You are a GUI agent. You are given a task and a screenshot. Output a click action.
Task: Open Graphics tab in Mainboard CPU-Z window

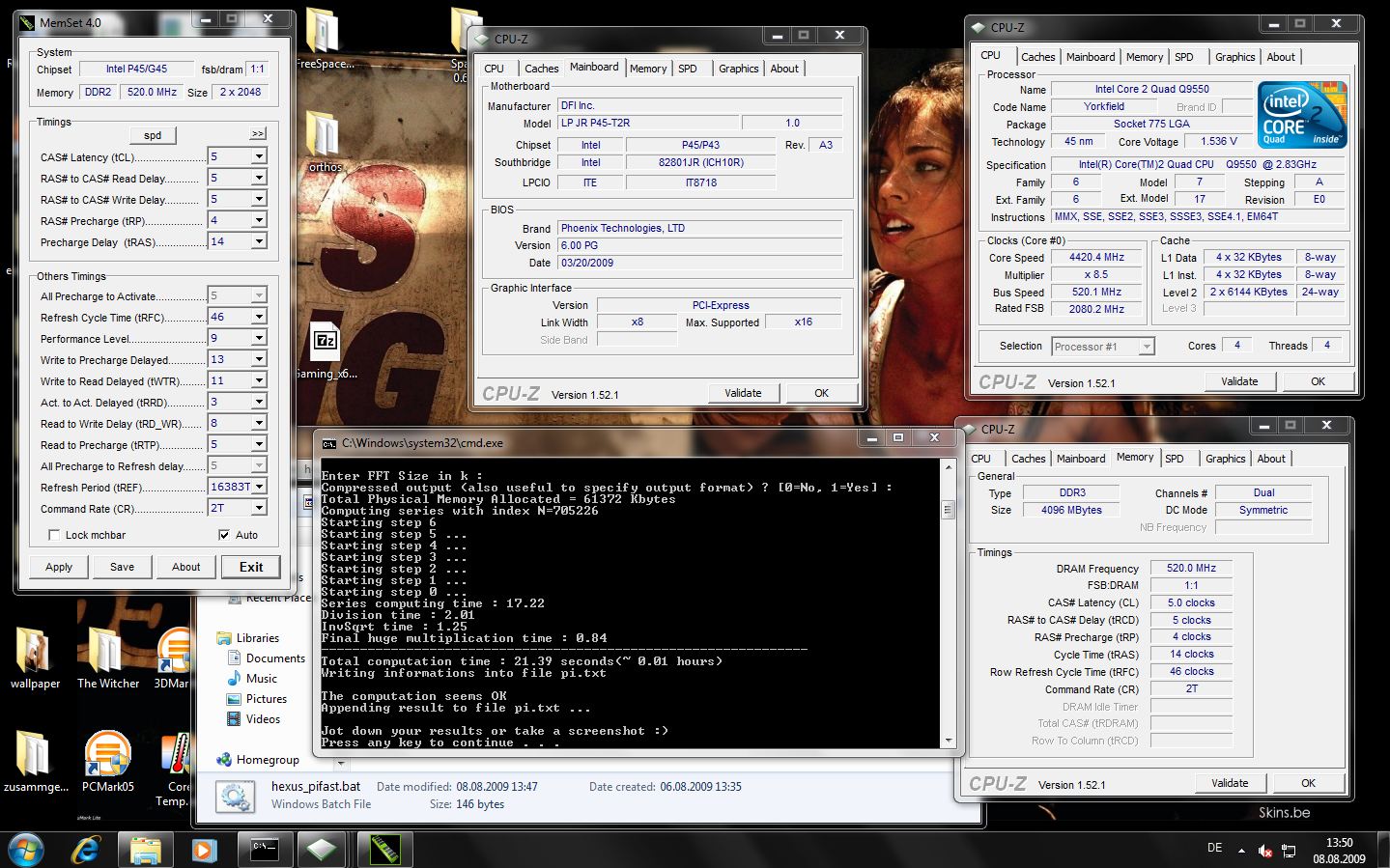pos(739,69)
